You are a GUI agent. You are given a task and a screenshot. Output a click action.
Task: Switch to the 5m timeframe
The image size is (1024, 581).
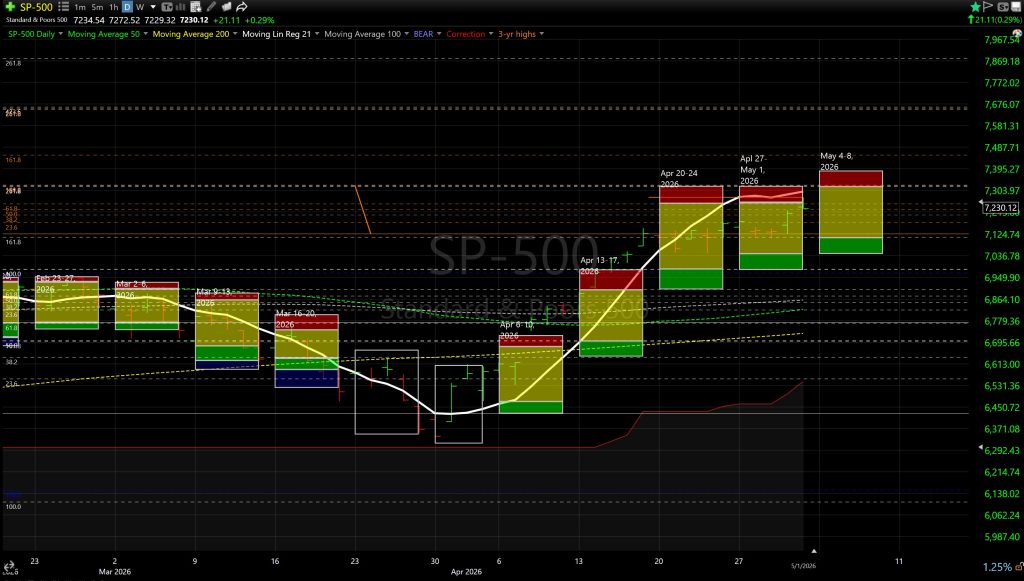tap(97, 7)
